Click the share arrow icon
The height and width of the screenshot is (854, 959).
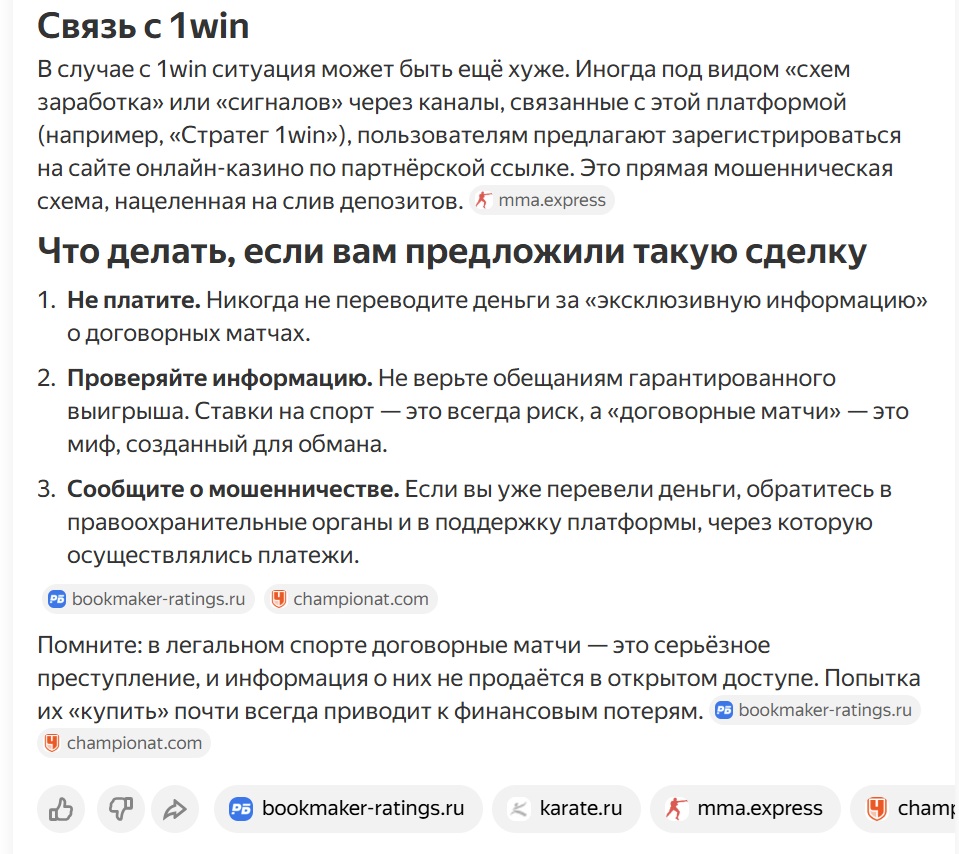click(x=175, y=809)
